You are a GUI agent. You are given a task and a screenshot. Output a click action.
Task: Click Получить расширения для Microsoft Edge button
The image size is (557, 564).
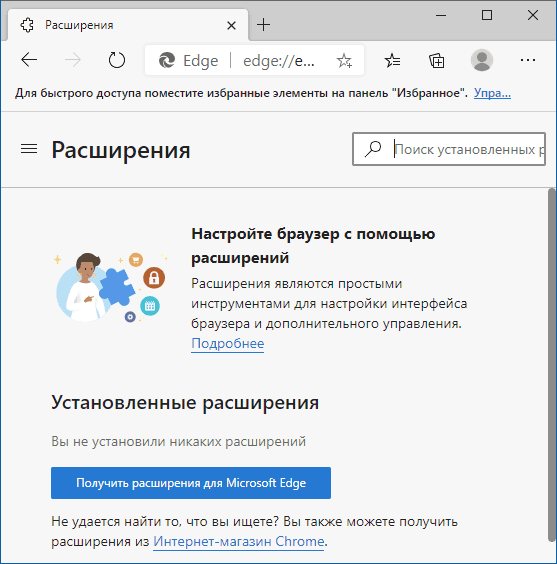[x=191, y=483]
